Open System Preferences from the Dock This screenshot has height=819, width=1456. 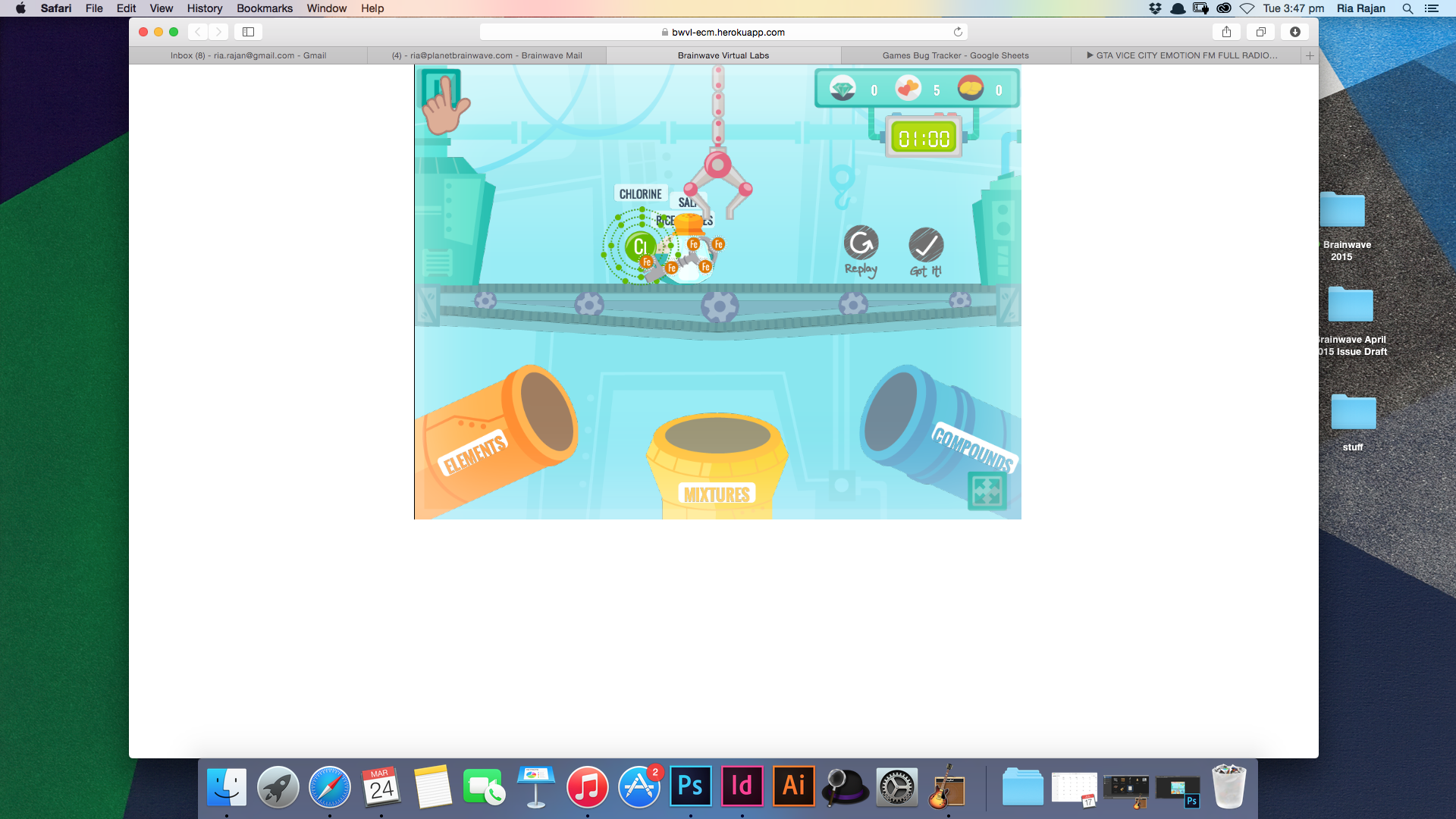(897, 787)
